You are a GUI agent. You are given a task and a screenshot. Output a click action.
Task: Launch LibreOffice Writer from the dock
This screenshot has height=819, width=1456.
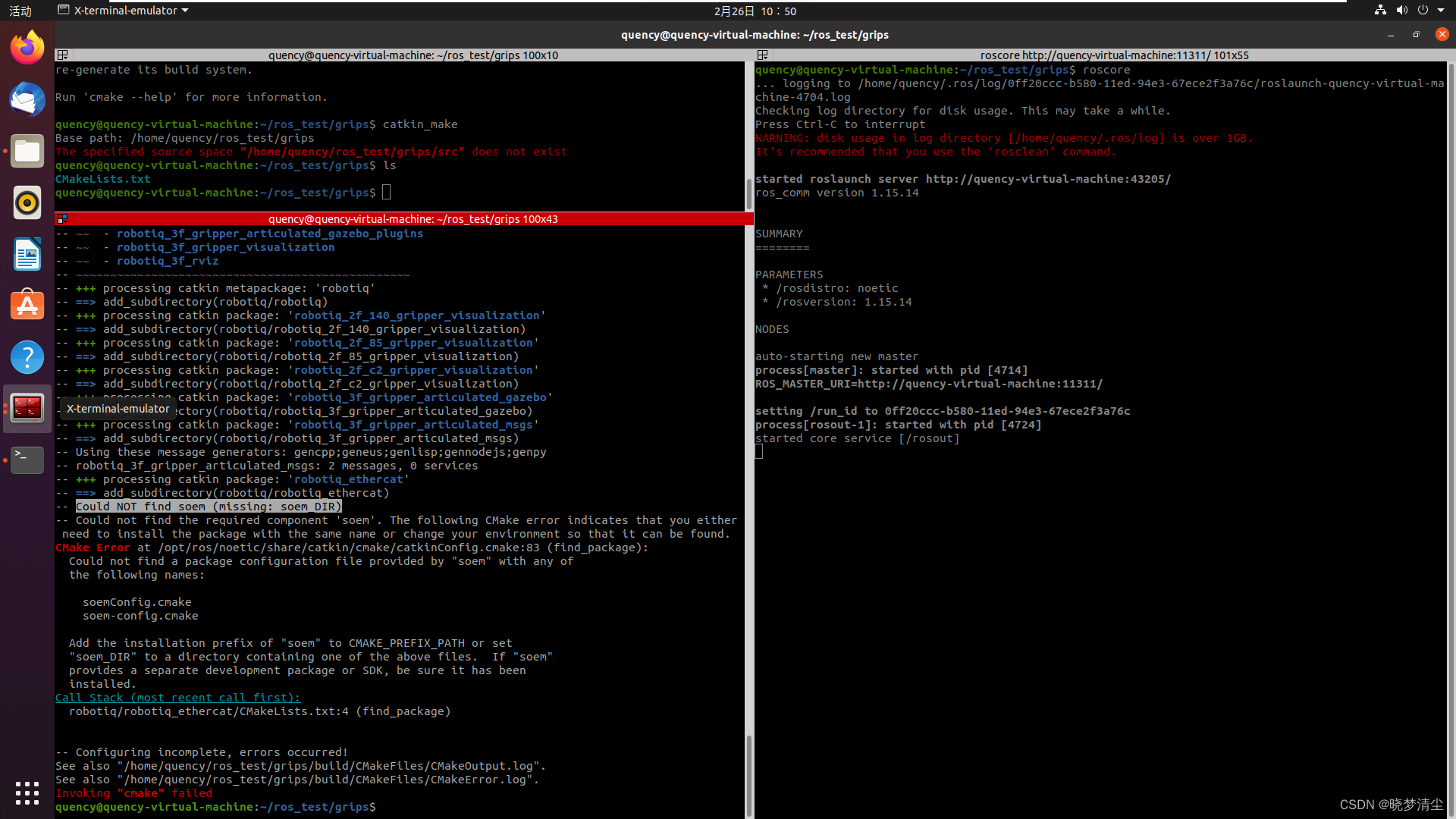click(27, 254)
